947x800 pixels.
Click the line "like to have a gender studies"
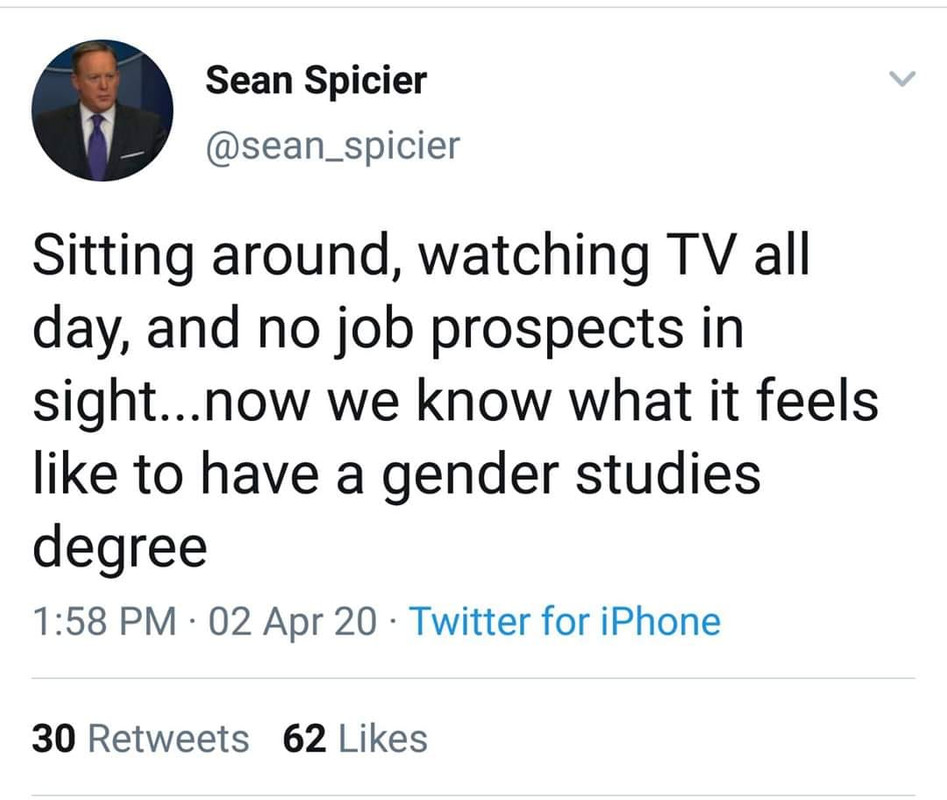point(396,474)
